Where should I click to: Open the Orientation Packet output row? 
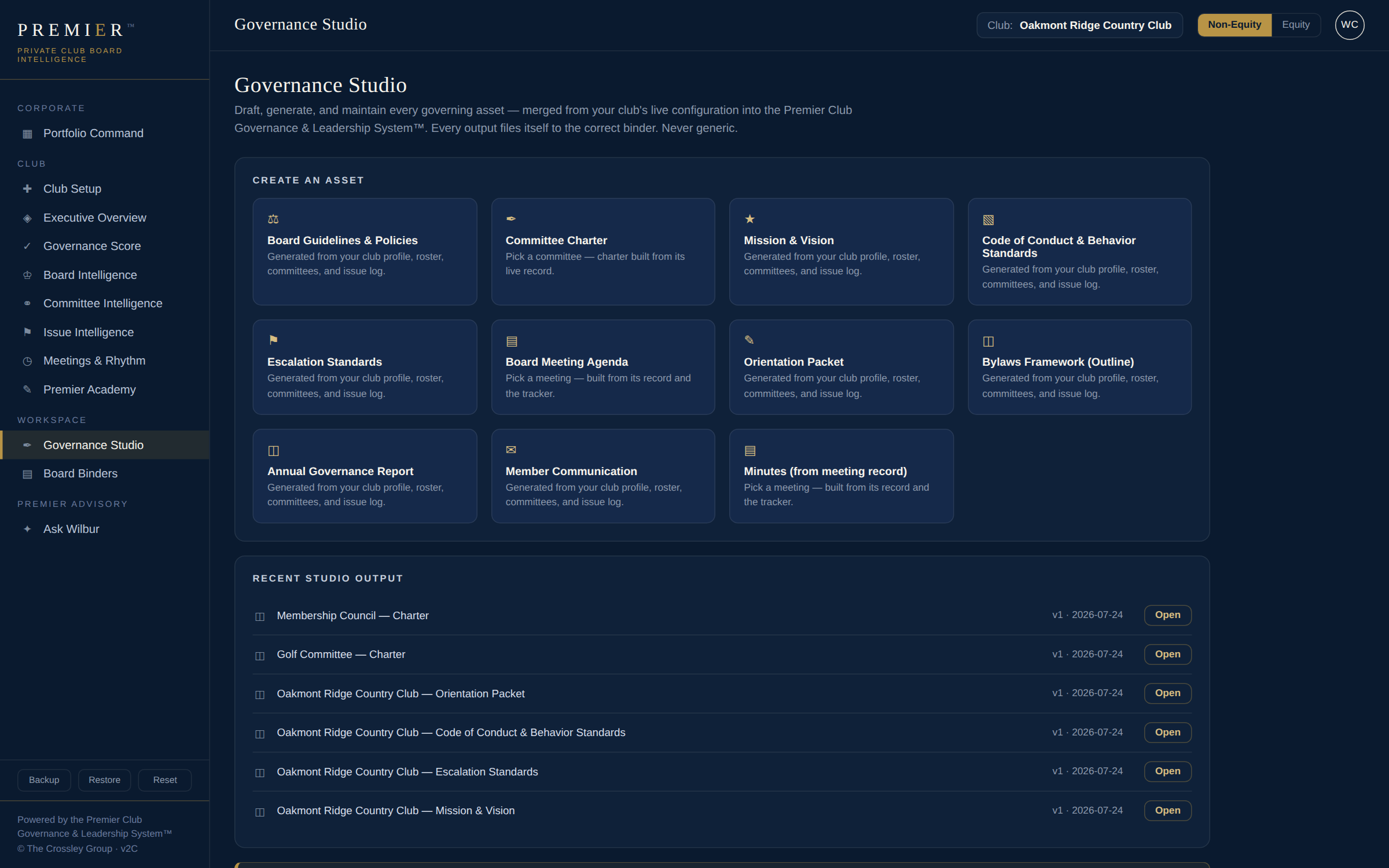[x=1167, y=693]
